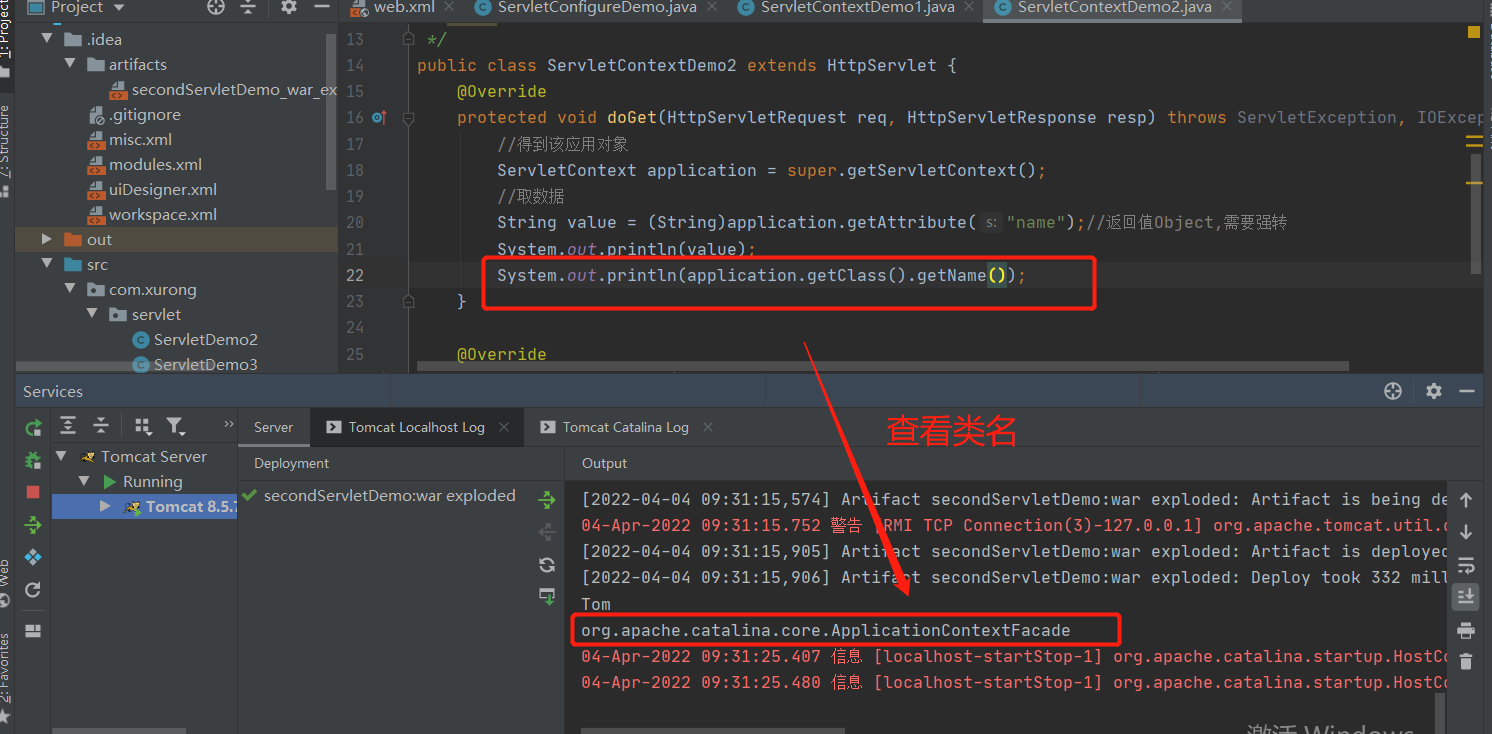Image resolution: width=1492 pixels, height=734 pixels.
Task: Collapse the servlet package
Action: click(x=93, y=314)
